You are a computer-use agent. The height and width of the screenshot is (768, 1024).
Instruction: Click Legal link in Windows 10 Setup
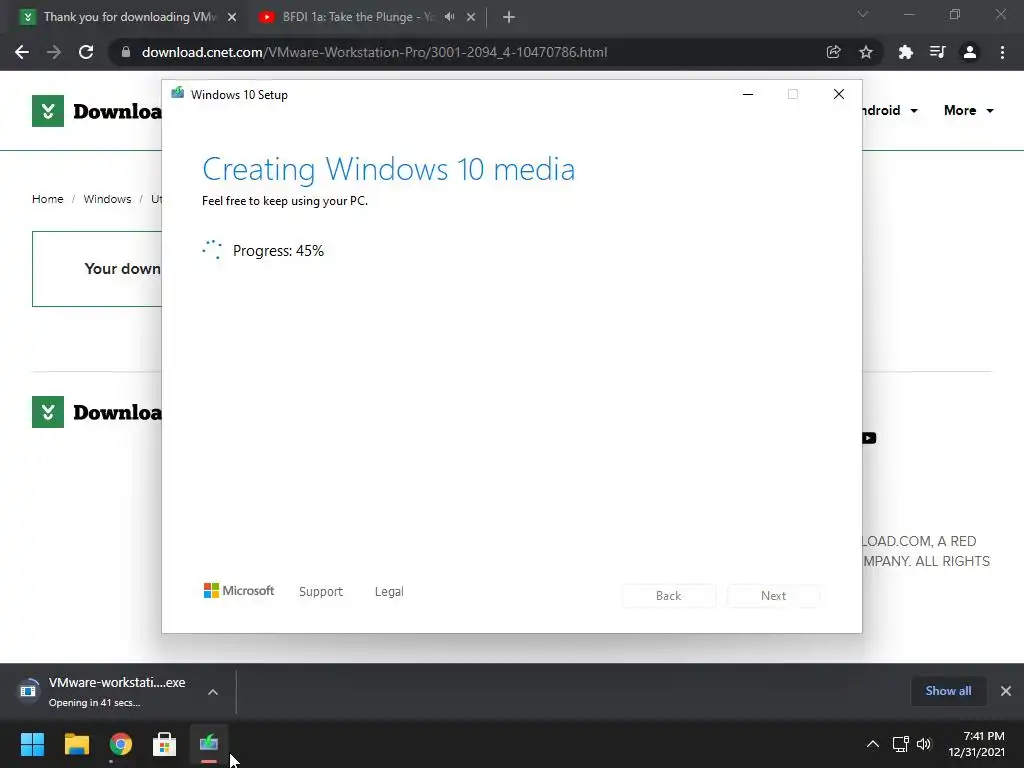pos(389,592)
